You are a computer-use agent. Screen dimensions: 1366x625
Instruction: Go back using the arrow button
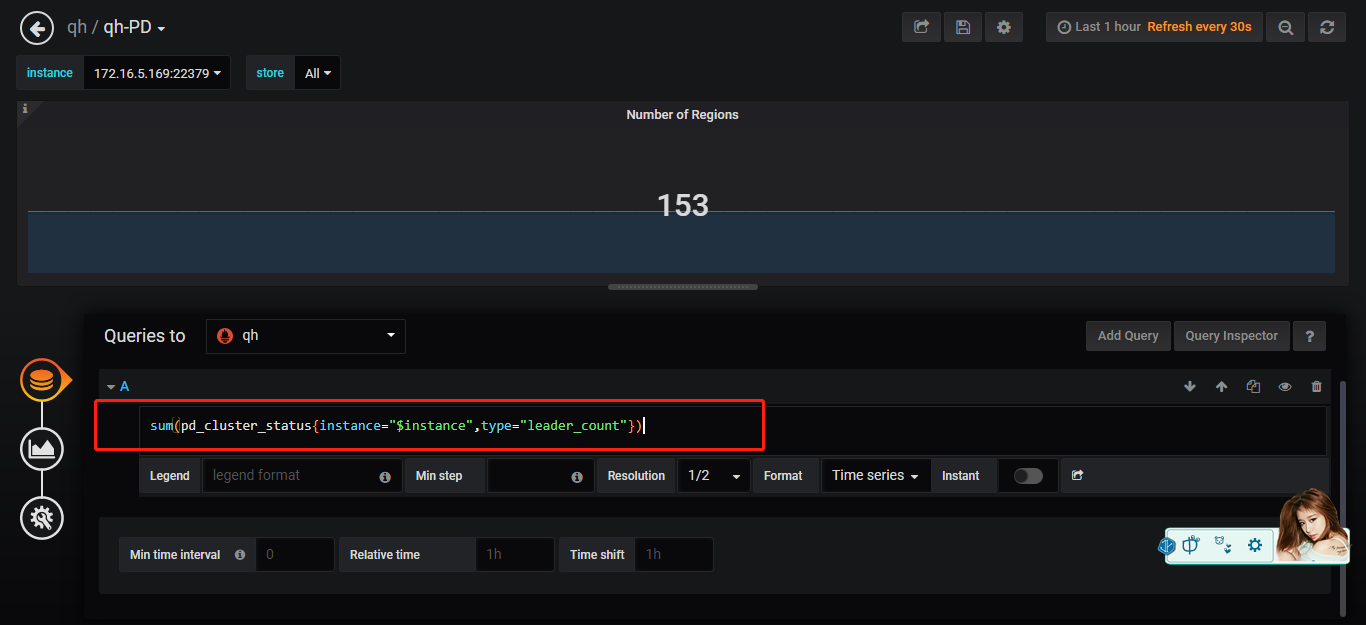click(37, 28)
